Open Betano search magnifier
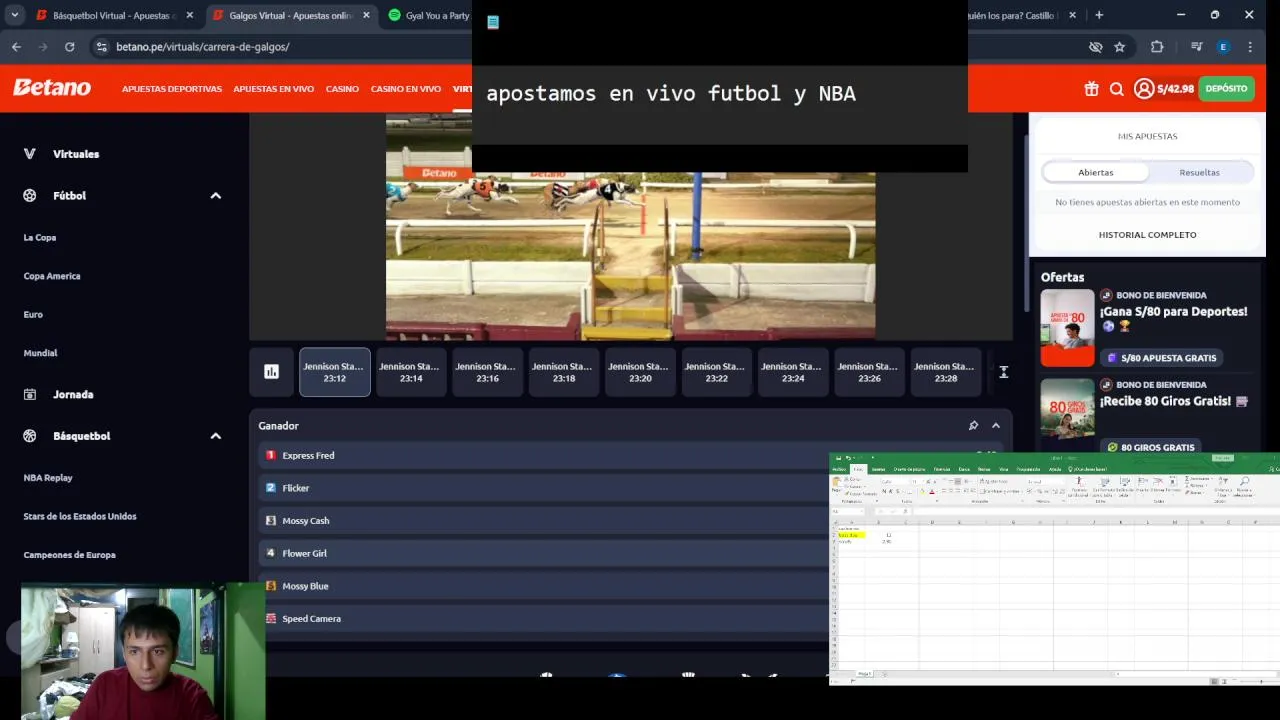 pos(1117,89)
